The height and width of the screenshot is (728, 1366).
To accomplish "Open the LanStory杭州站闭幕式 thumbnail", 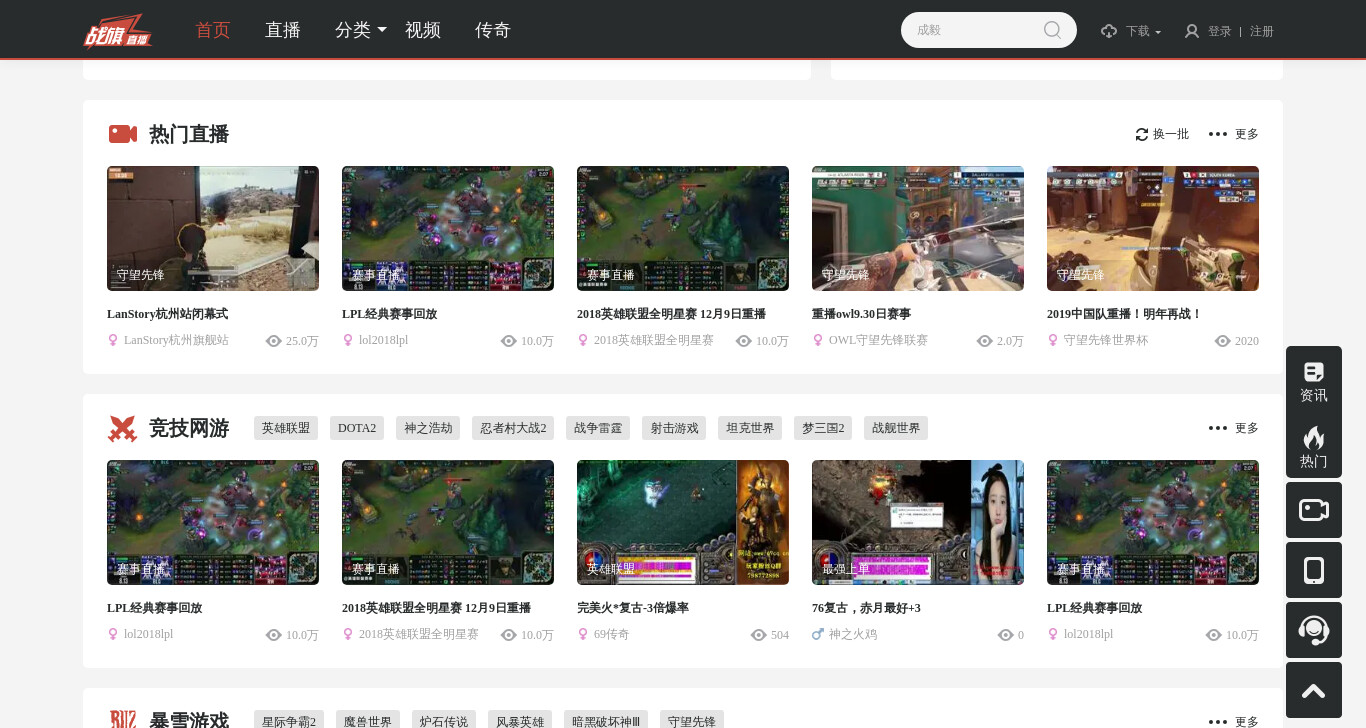I will 213,228.
